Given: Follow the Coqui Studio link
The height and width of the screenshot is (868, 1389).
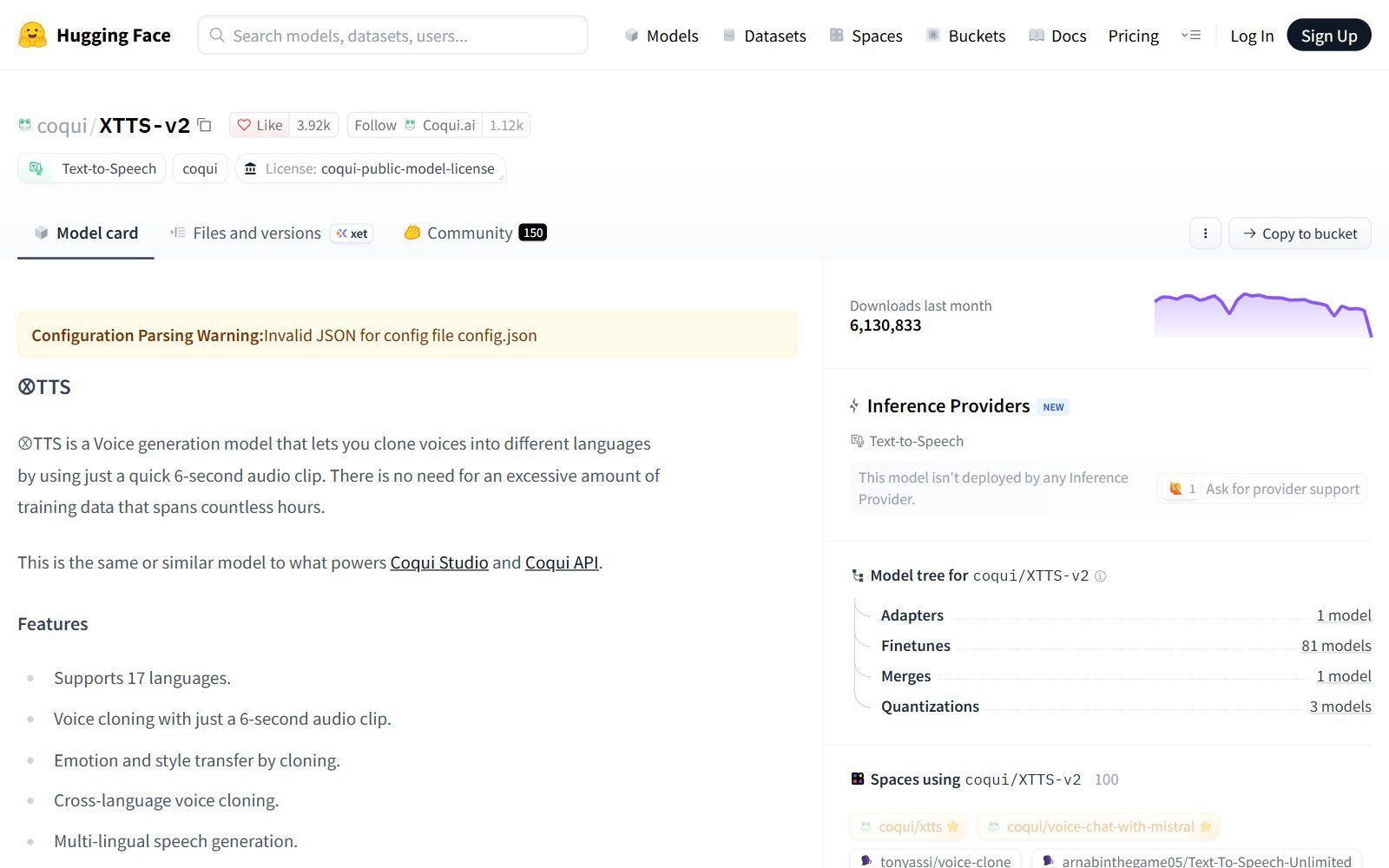Looking at the screenshot, I should pyautogui.click(x=439, y=562).
